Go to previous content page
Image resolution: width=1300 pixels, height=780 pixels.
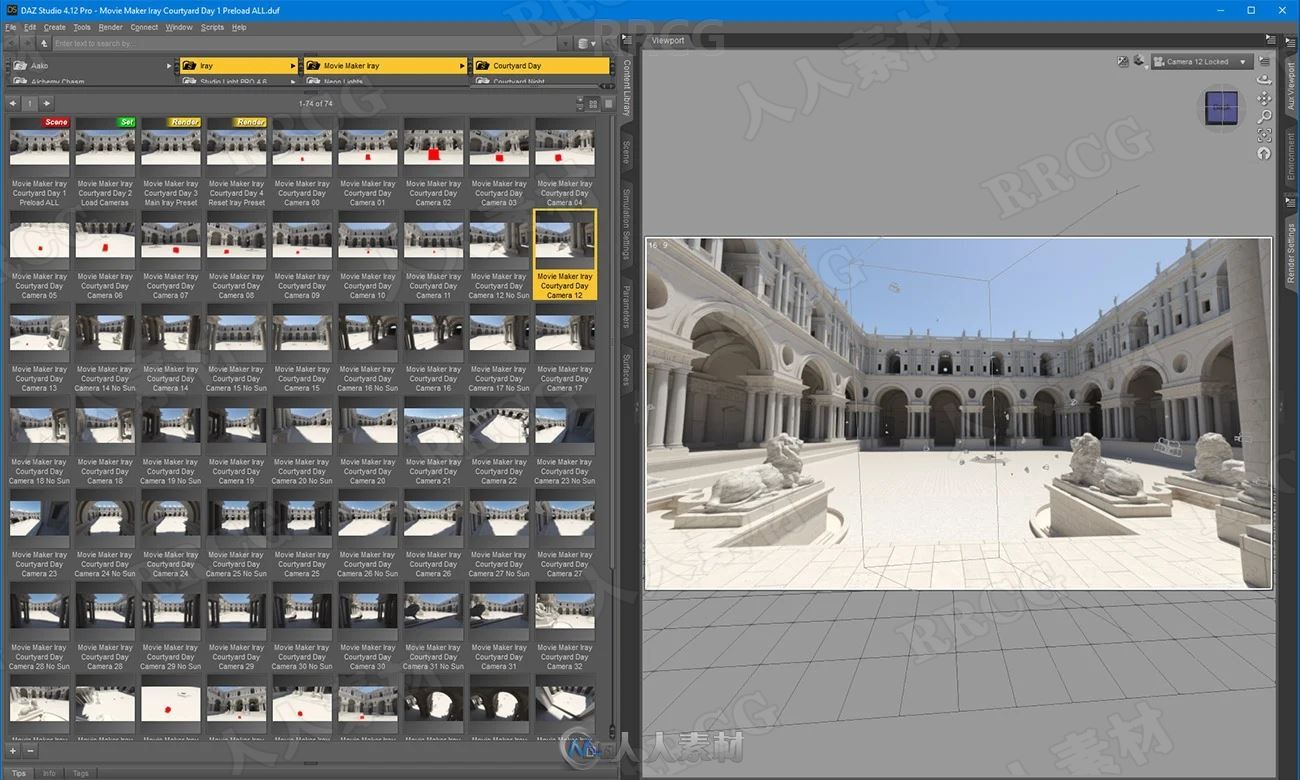(13, 103)
